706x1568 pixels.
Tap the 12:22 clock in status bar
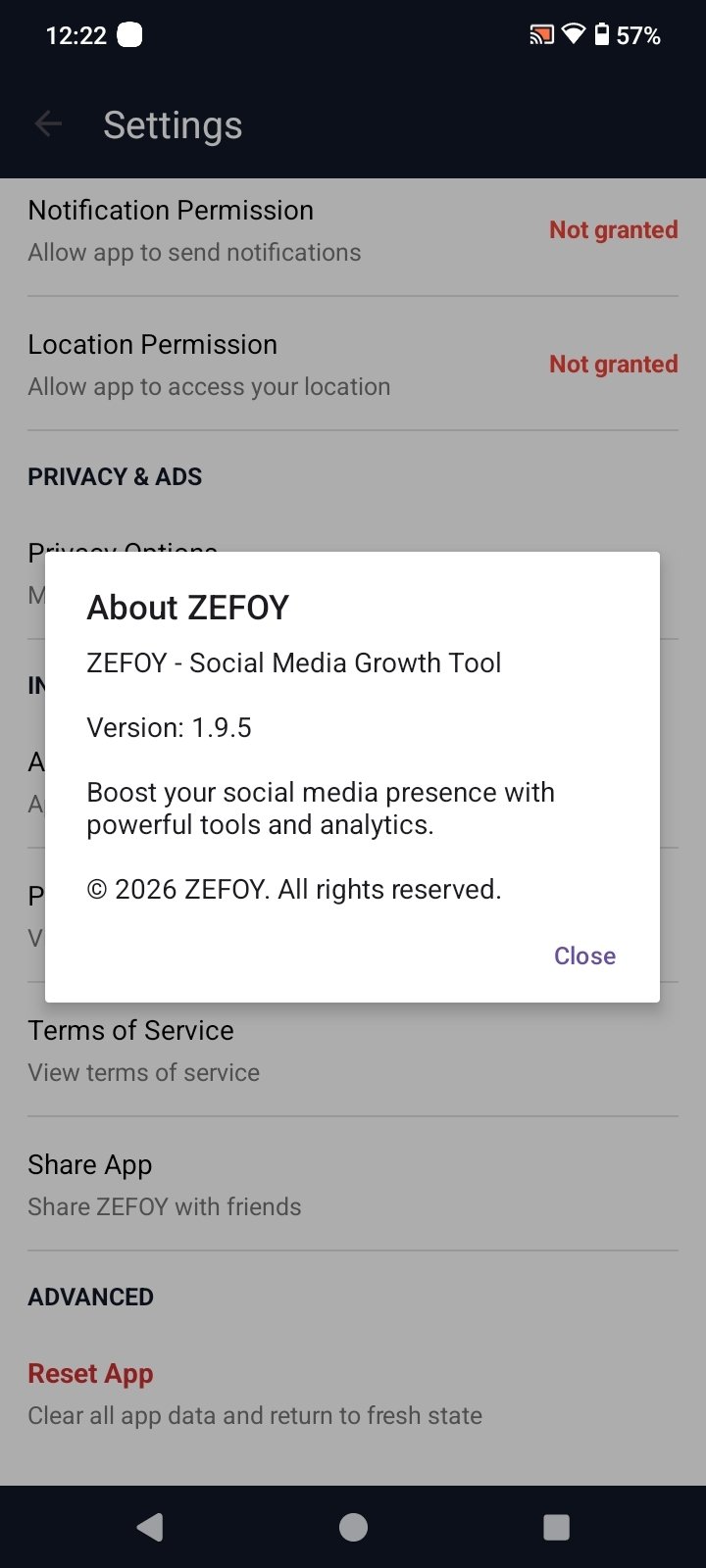76,35
